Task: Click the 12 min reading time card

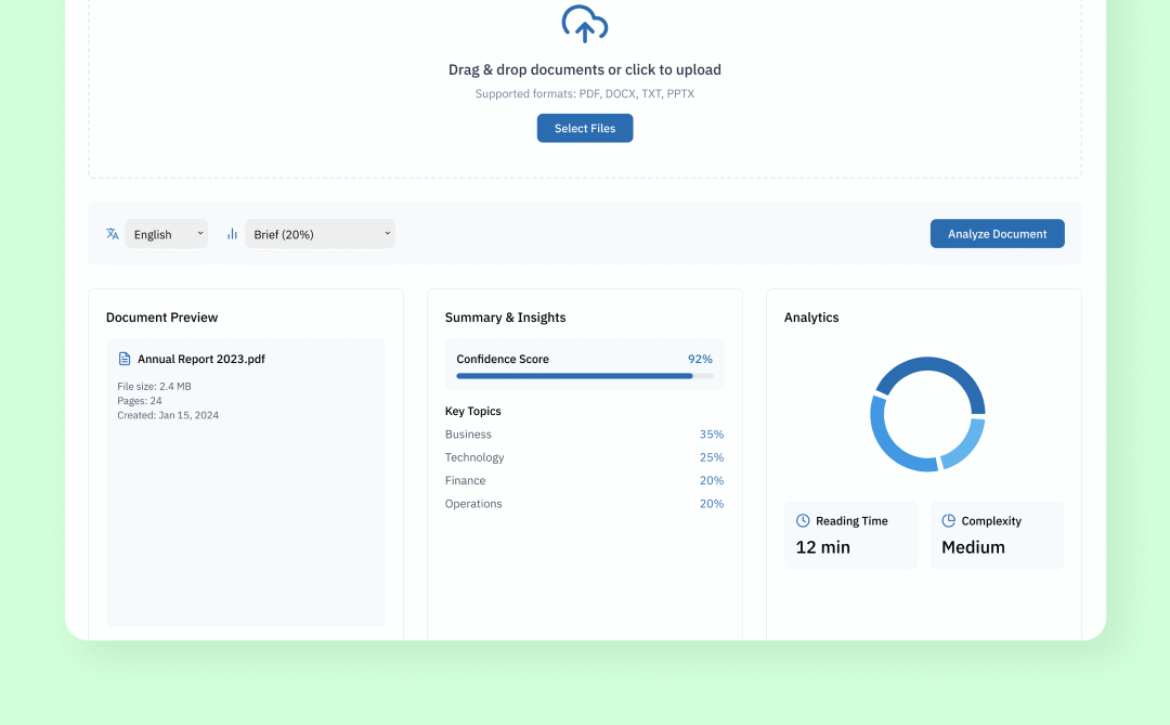Action: [x=851, y=536]
